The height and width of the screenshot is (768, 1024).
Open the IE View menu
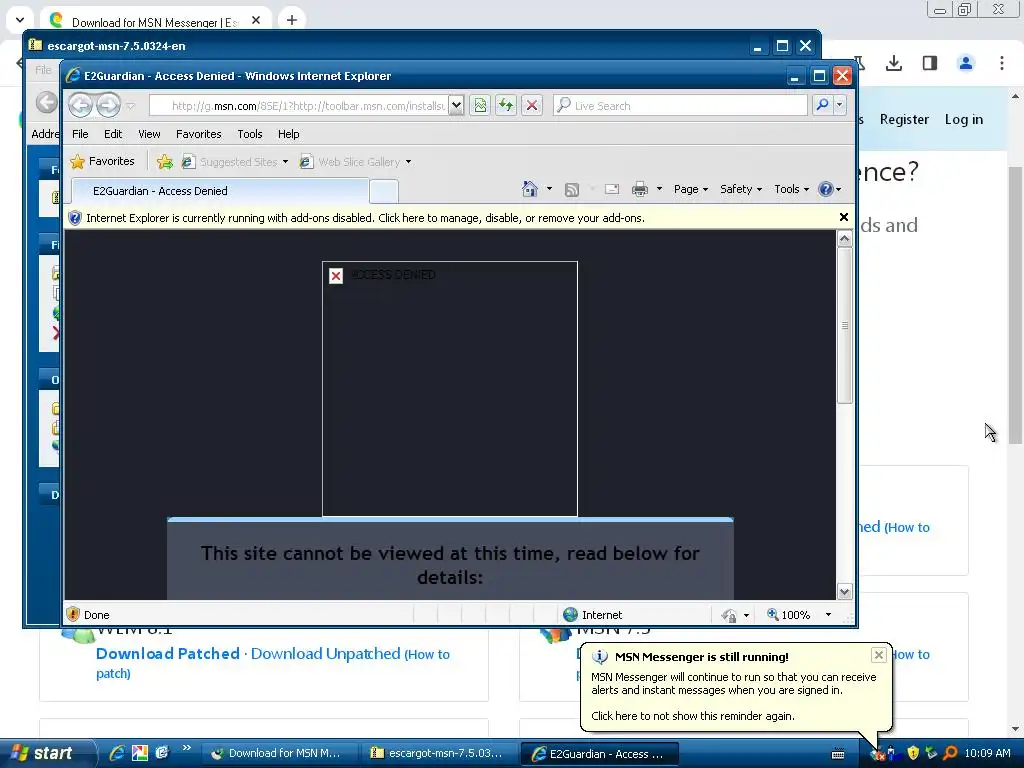(149, 134)
